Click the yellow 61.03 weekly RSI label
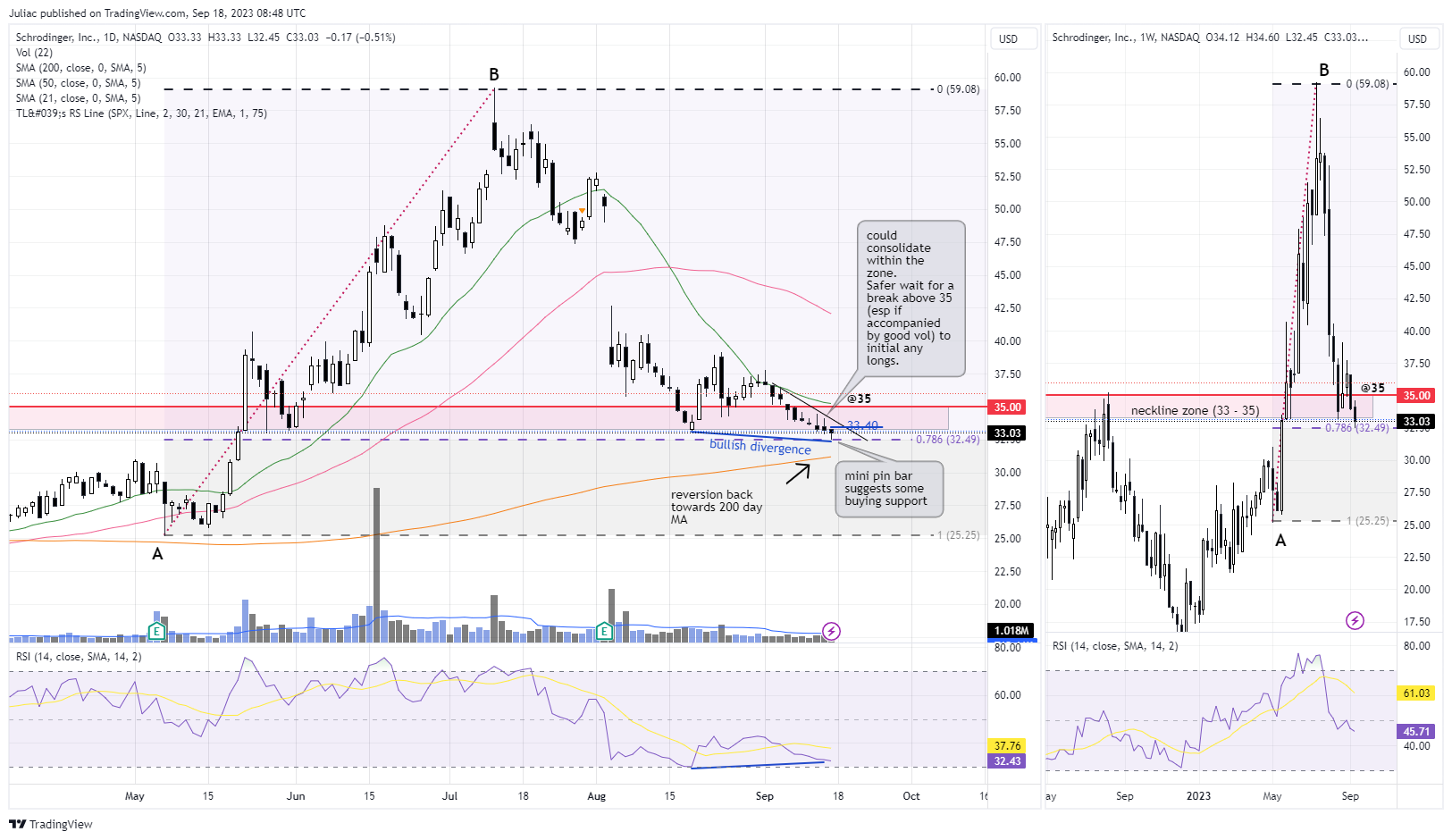1452x840 pixels. point(1416,693)
